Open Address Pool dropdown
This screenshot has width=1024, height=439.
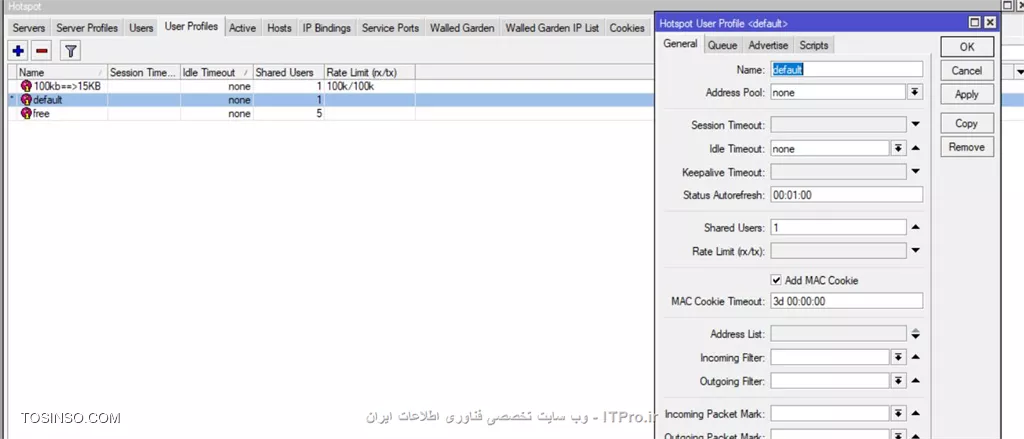pyautogui.click(x=915, y=92)
